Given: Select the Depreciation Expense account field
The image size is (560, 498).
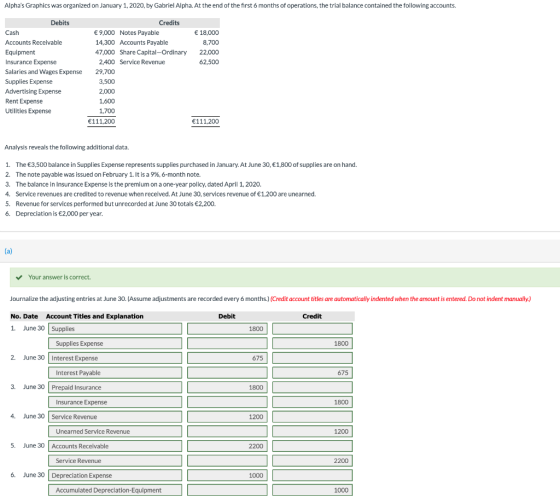Looking at the screenshot, I should click(115, 475).
